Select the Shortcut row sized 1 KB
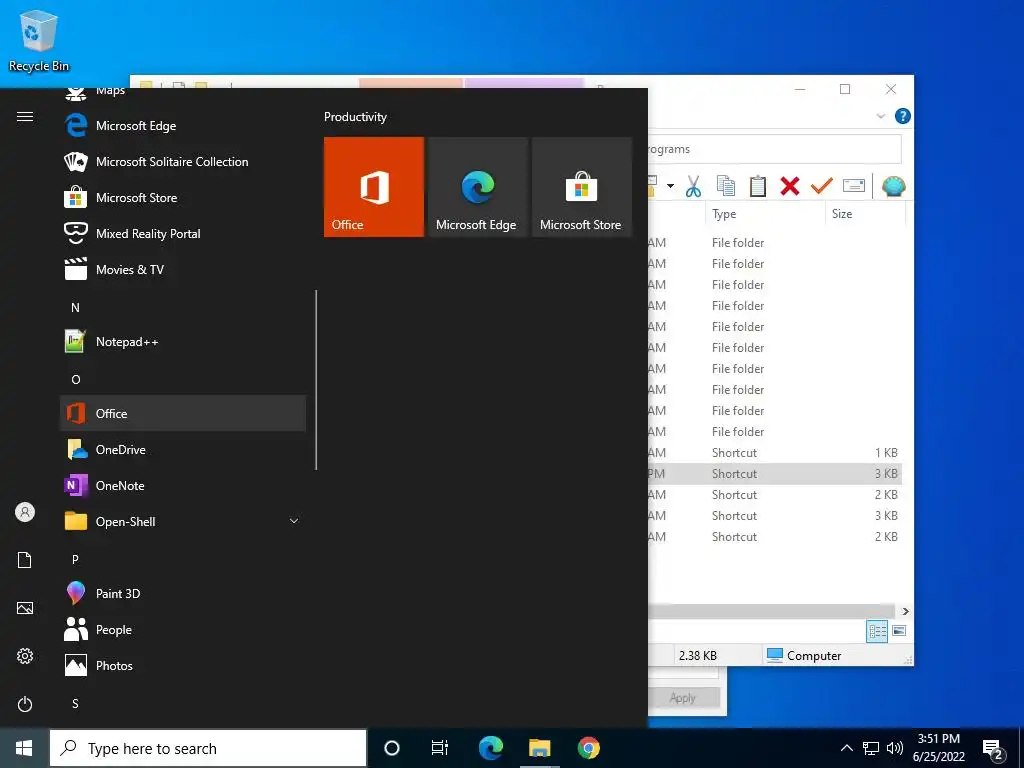 (x=775, y=453)
